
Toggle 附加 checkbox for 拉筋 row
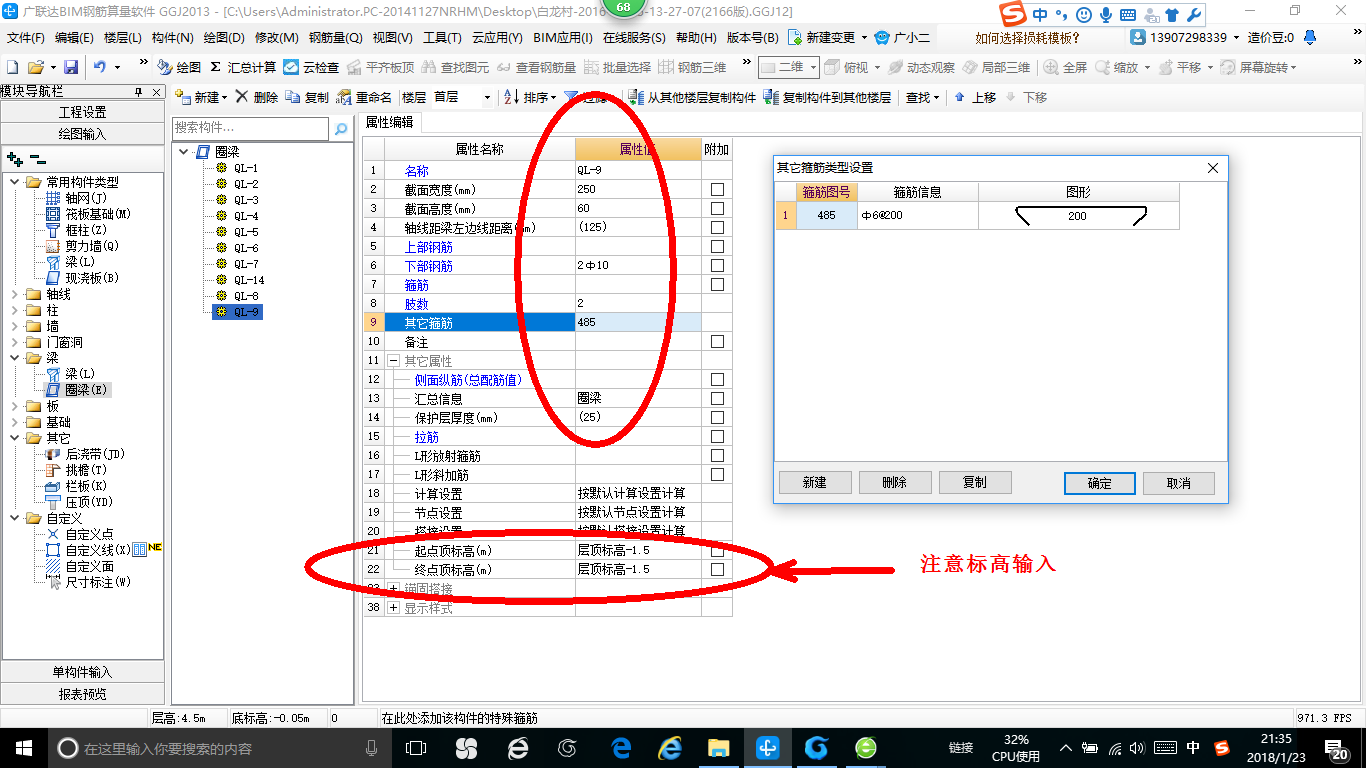(x=717, y=437)
